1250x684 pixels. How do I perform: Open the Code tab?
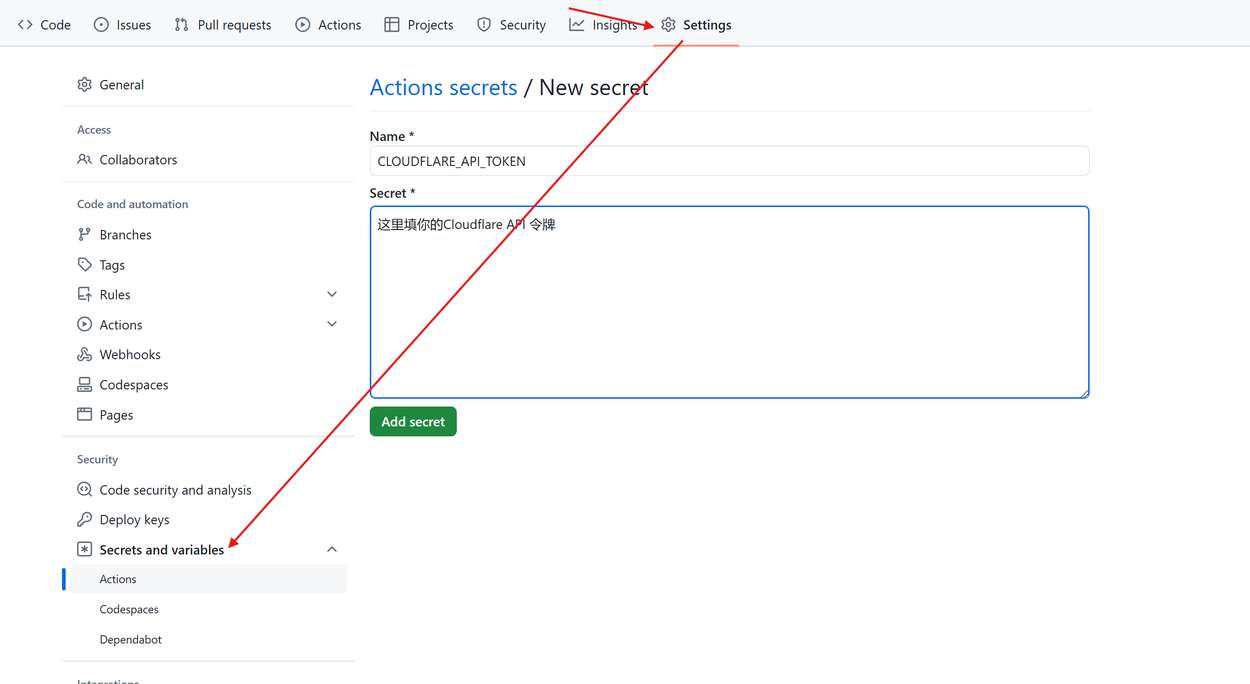44,24
